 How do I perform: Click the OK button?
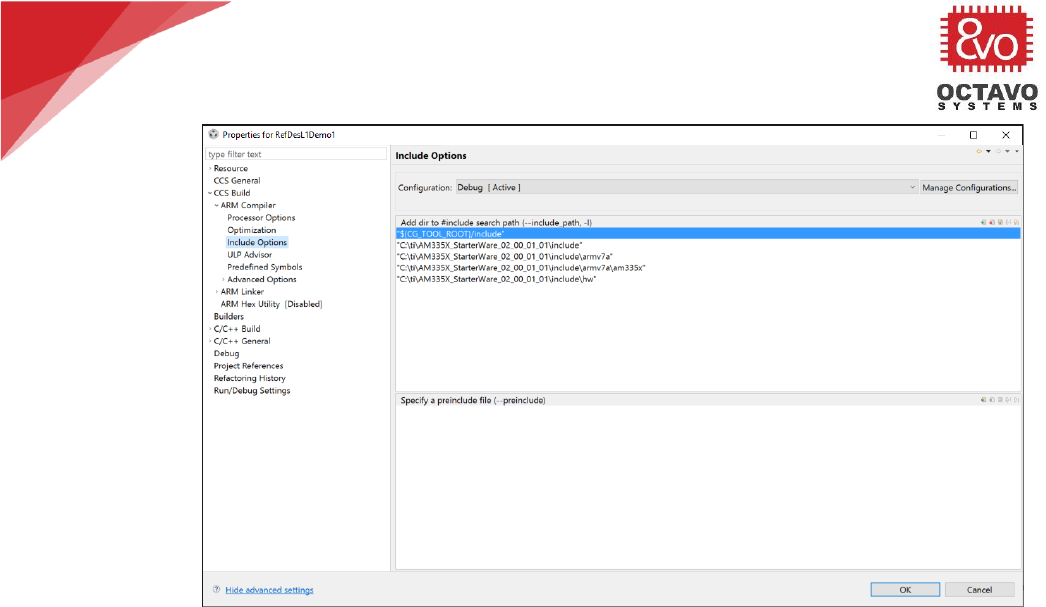click(905, 590)
